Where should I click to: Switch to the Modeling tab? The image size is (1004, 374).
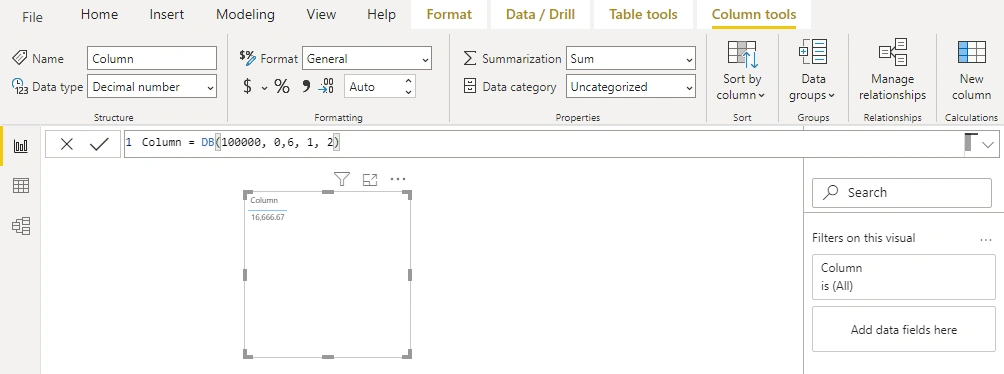pyautogui.click(x=245, y=14)
